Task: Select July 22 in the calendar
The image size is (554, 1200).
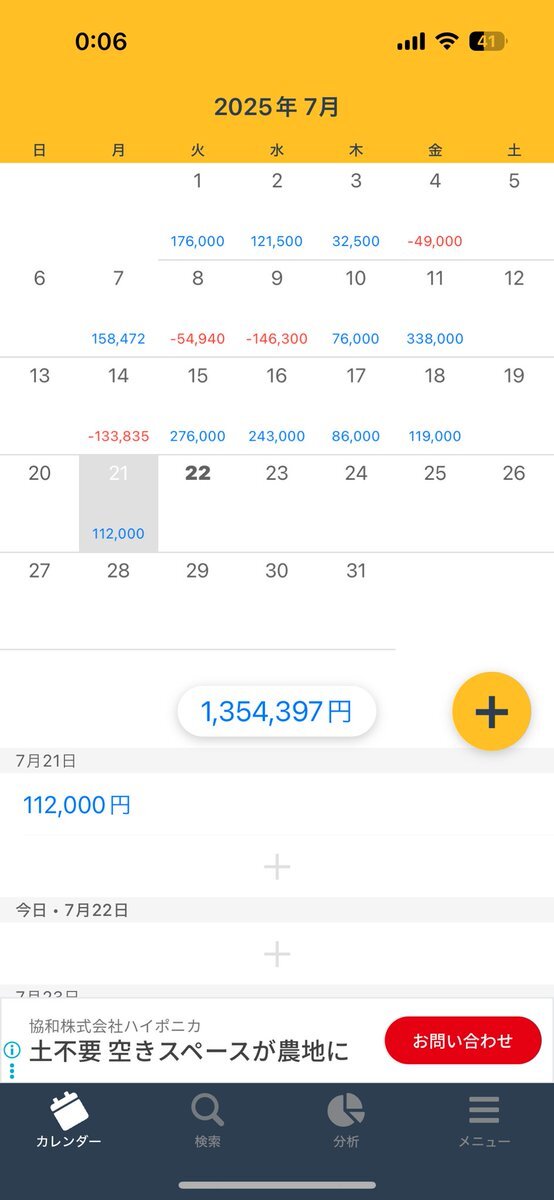Action: (198, 503)
